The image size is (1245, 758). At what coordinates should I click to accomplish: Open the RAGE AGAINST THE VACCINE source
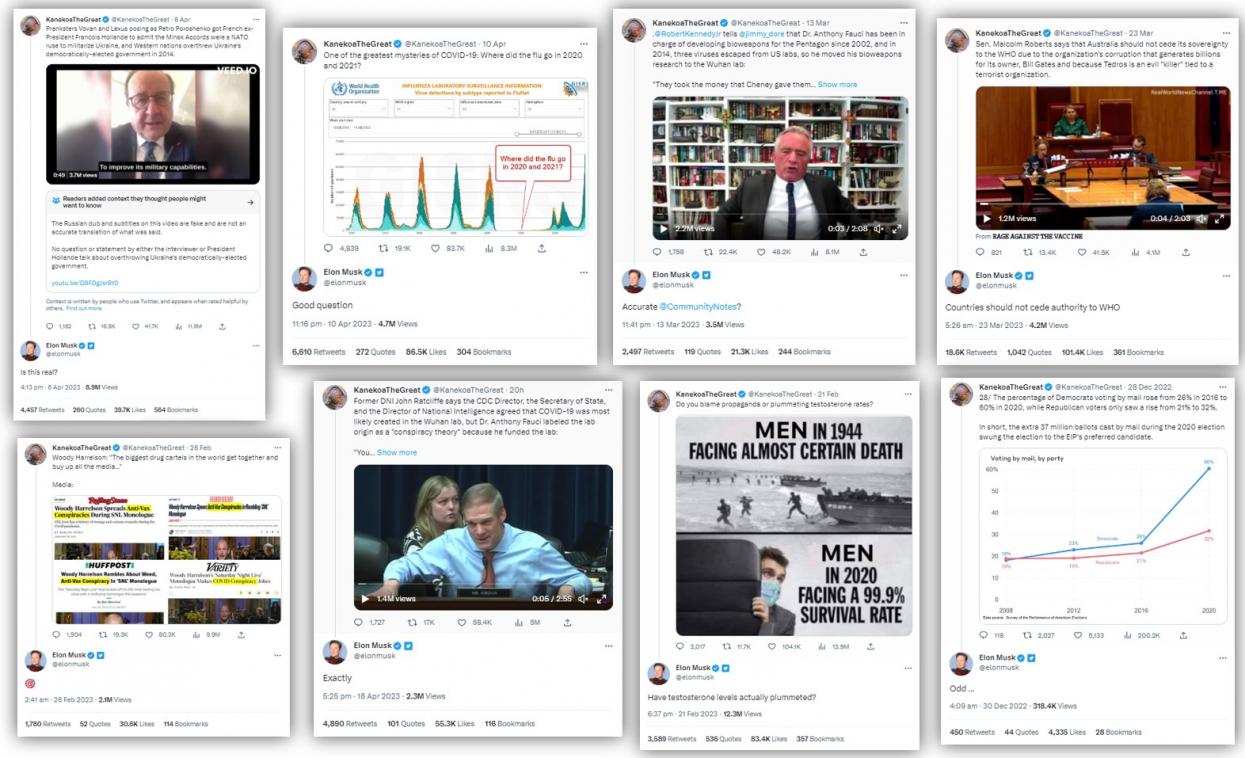click(x=1037, y=236)
